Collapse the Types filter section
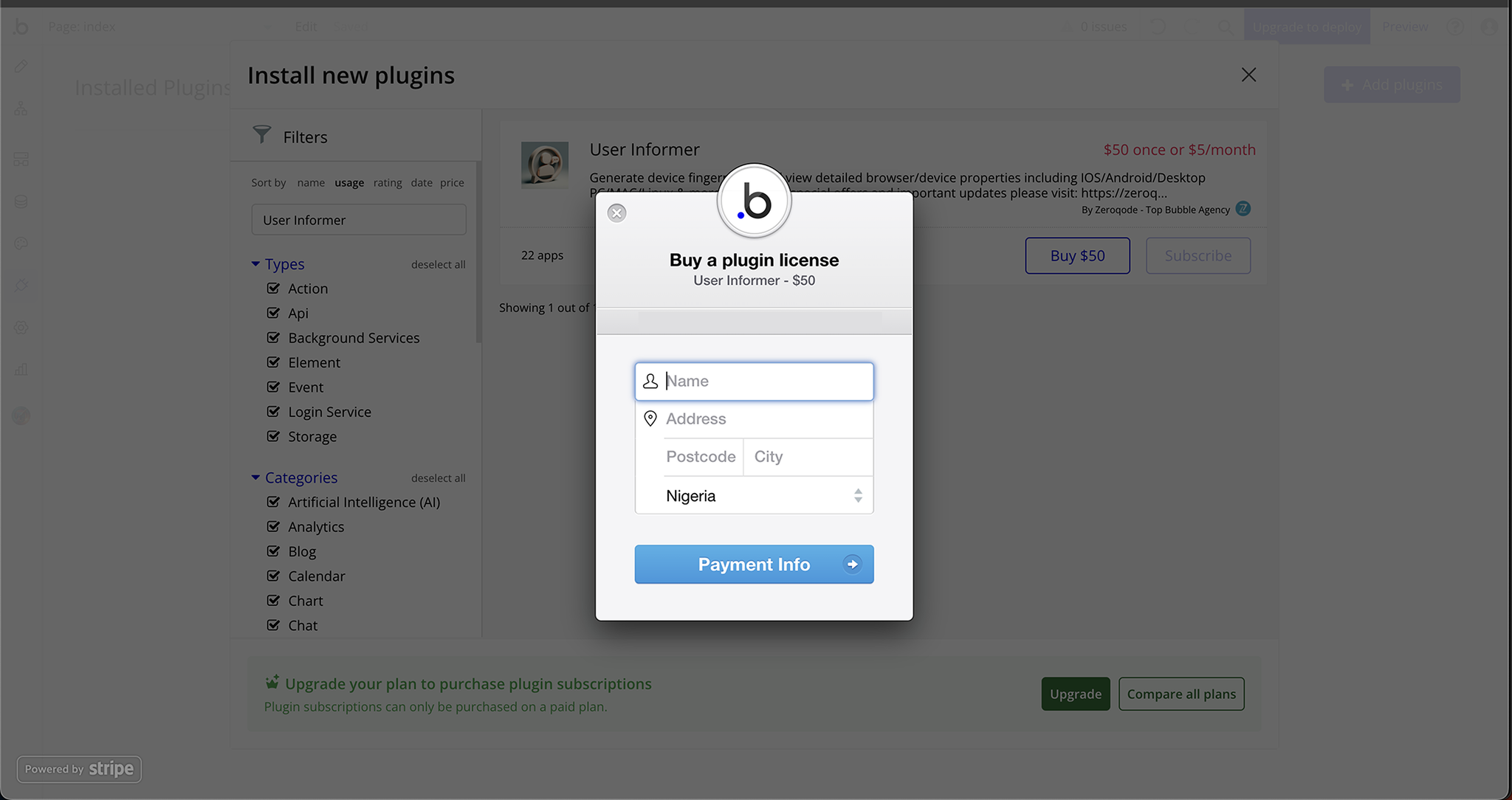Screen dimensions: 1512x800 [255, 264]
